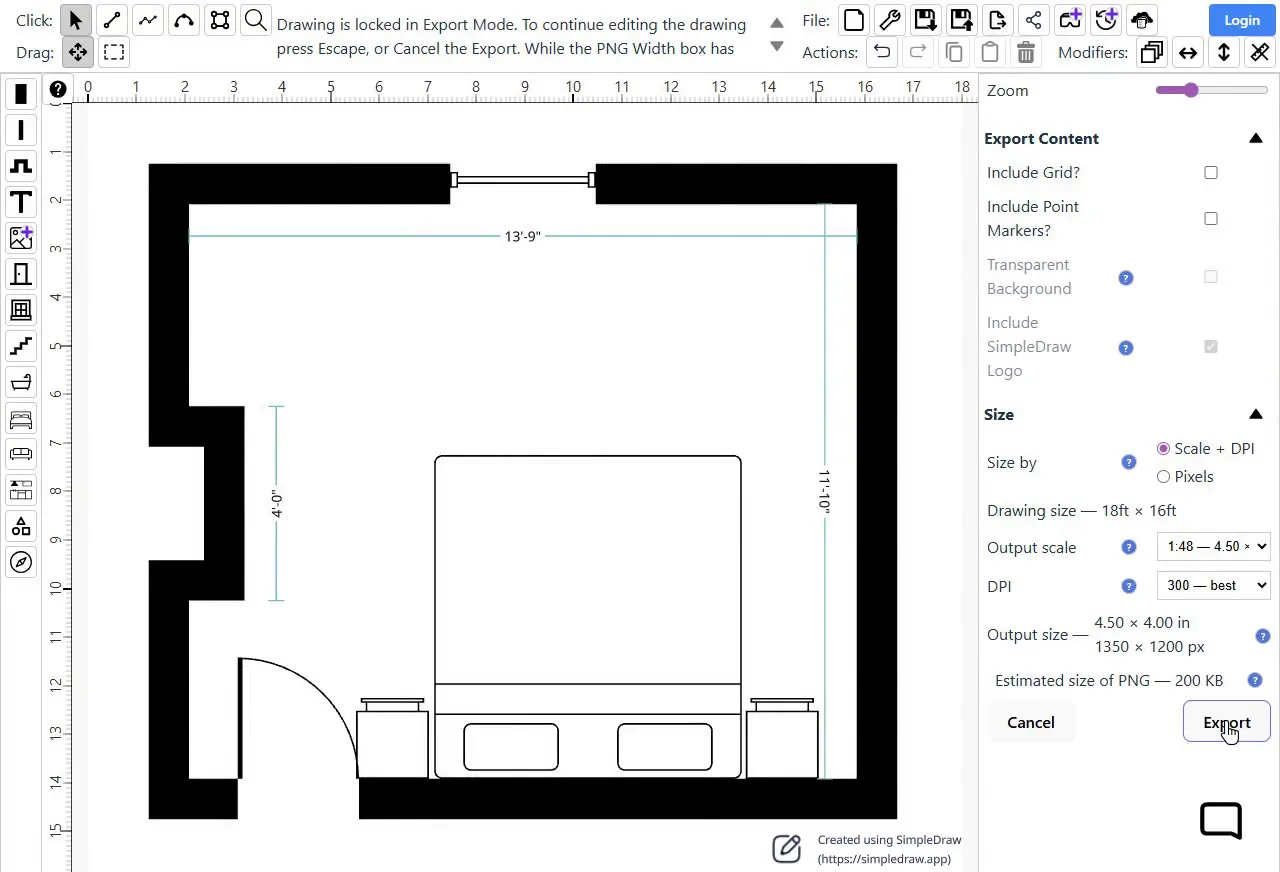Open the bed furniture tool
The image size is (1280, 872).
click(21, 418)
